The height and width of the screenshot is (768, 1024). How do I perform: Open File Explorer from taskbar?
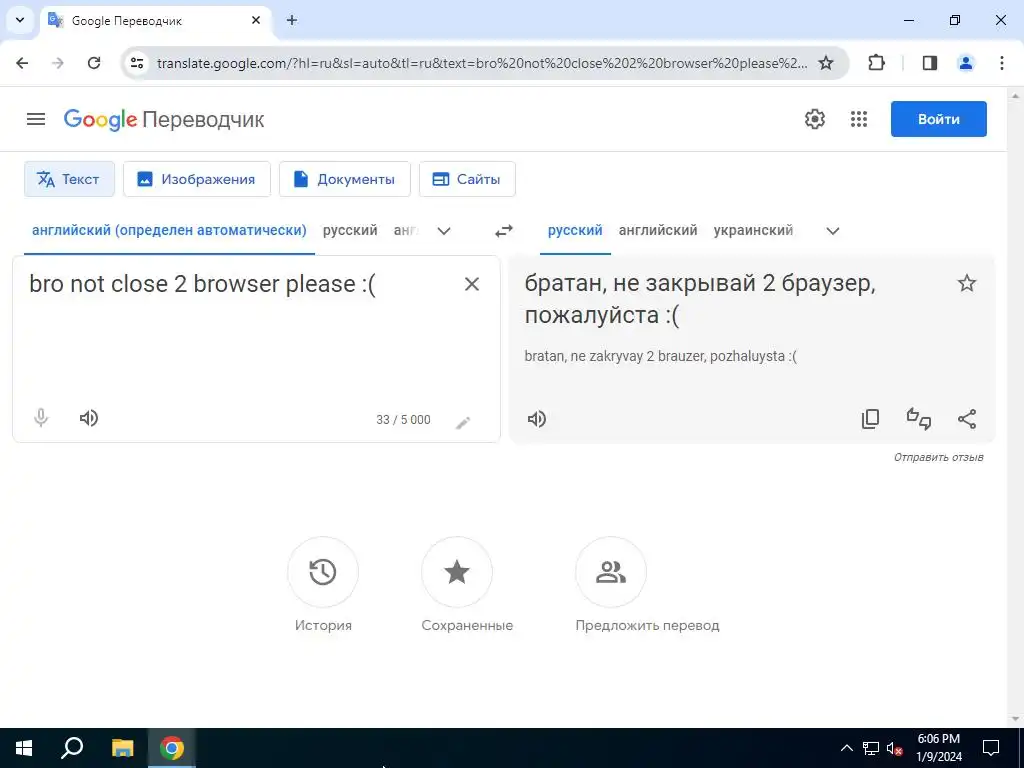pyautogui.click(x=122, y=748)
